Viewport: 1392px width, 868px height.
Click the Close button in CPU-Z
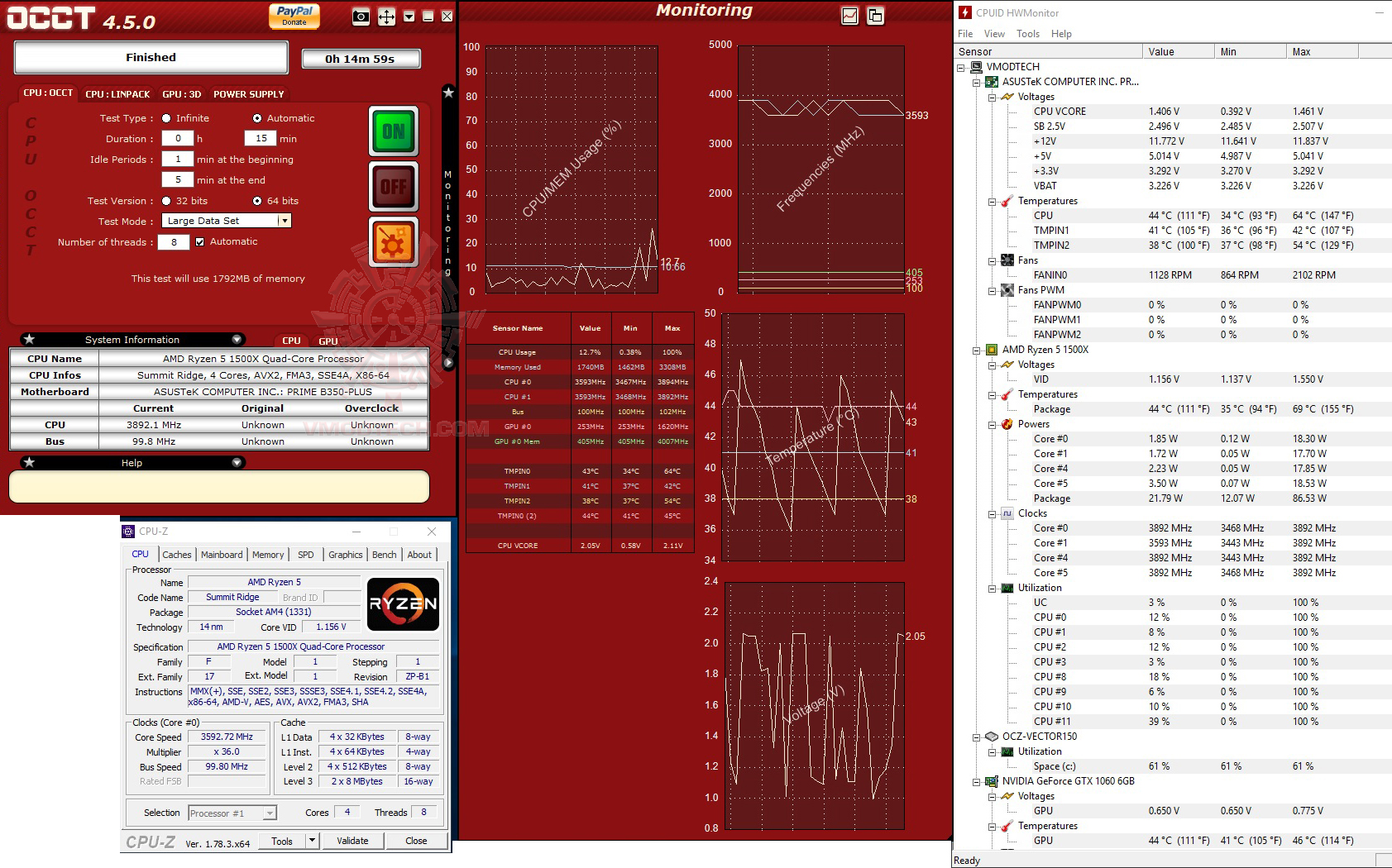(x=416, y=841)
